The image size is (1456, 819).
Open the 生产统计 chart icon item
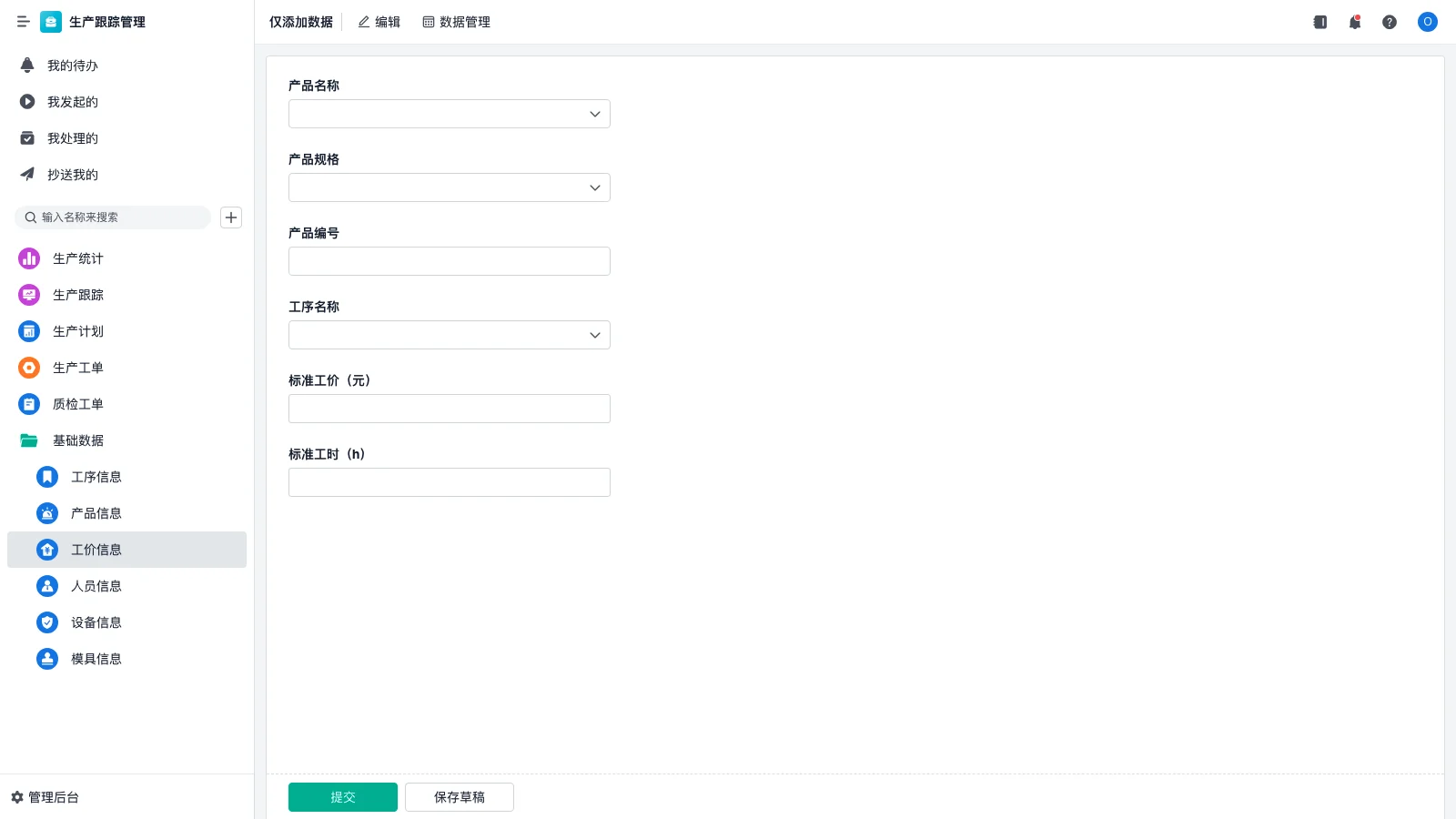(29, 258)
